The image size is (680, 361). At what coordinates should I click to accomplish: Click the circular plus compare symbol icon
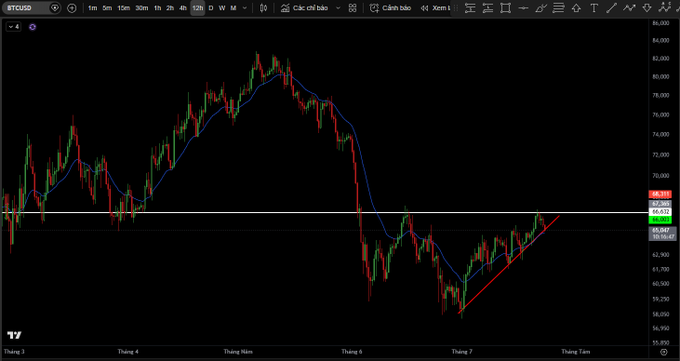point(72,8)
